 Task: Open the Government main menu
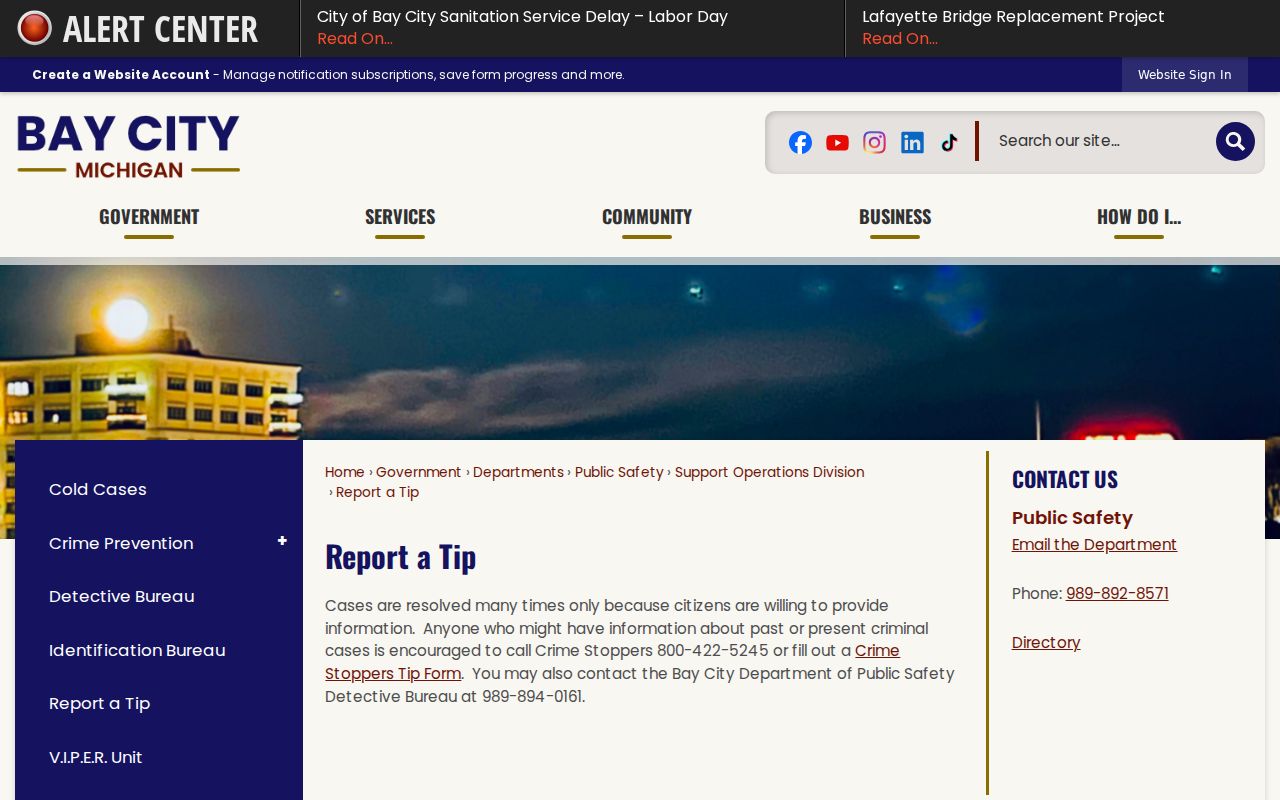pyautogui.click(x=149, y=217)
